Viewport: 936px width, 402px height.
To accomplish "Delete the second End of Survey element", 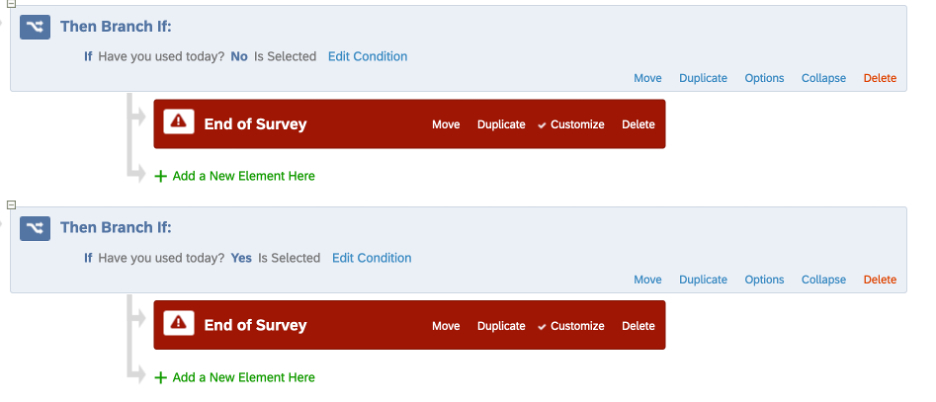I will (x=638, y=326).
